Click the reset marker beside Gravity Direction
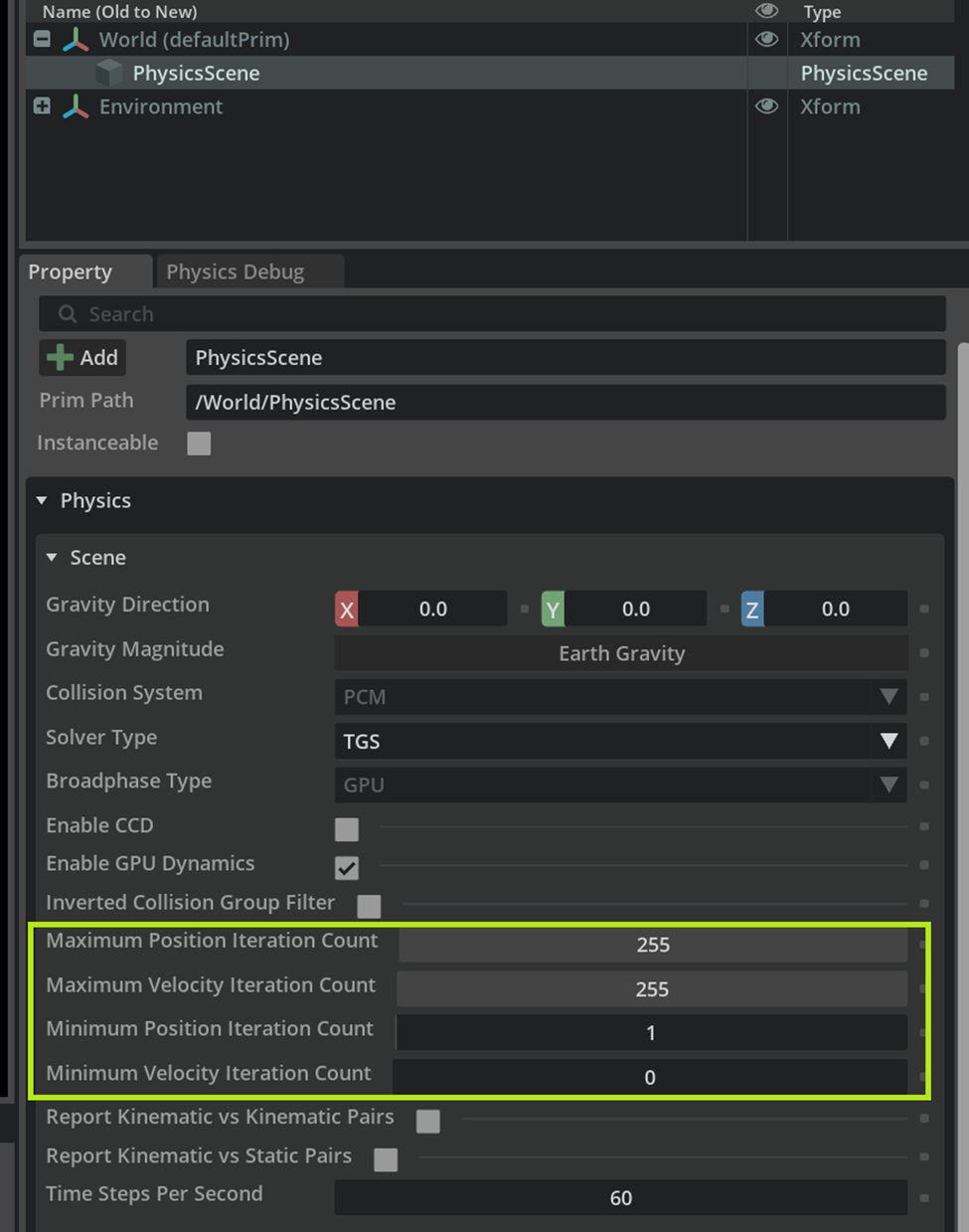This screenshot has width=969, height=1232. 924,609
